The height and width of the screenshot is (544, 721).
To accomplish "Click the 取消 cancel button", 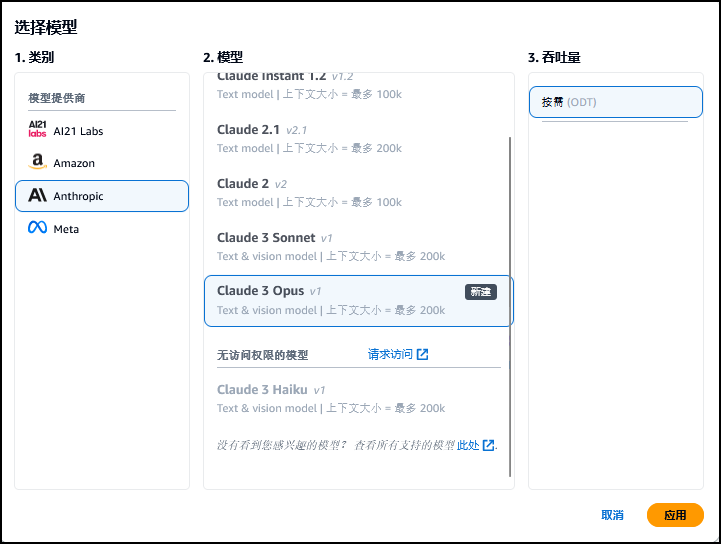I will [x=612, y=515].
